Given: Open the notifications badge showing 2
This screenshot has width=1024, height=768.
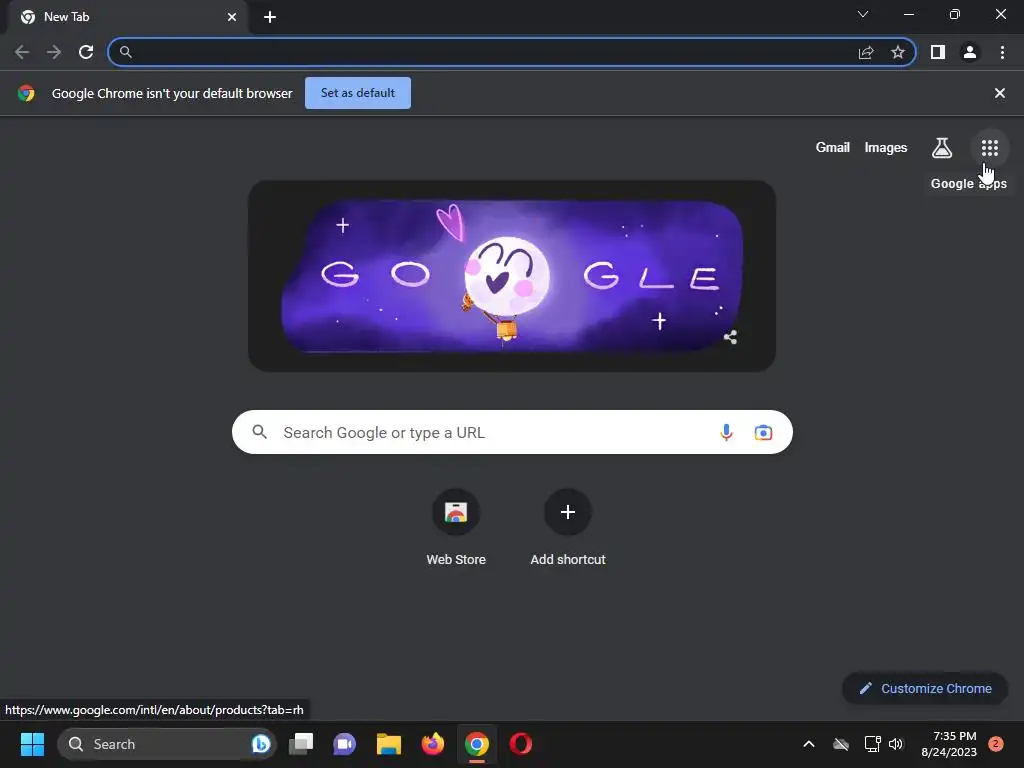Looking at the screenshot, I should coord(995,744).
